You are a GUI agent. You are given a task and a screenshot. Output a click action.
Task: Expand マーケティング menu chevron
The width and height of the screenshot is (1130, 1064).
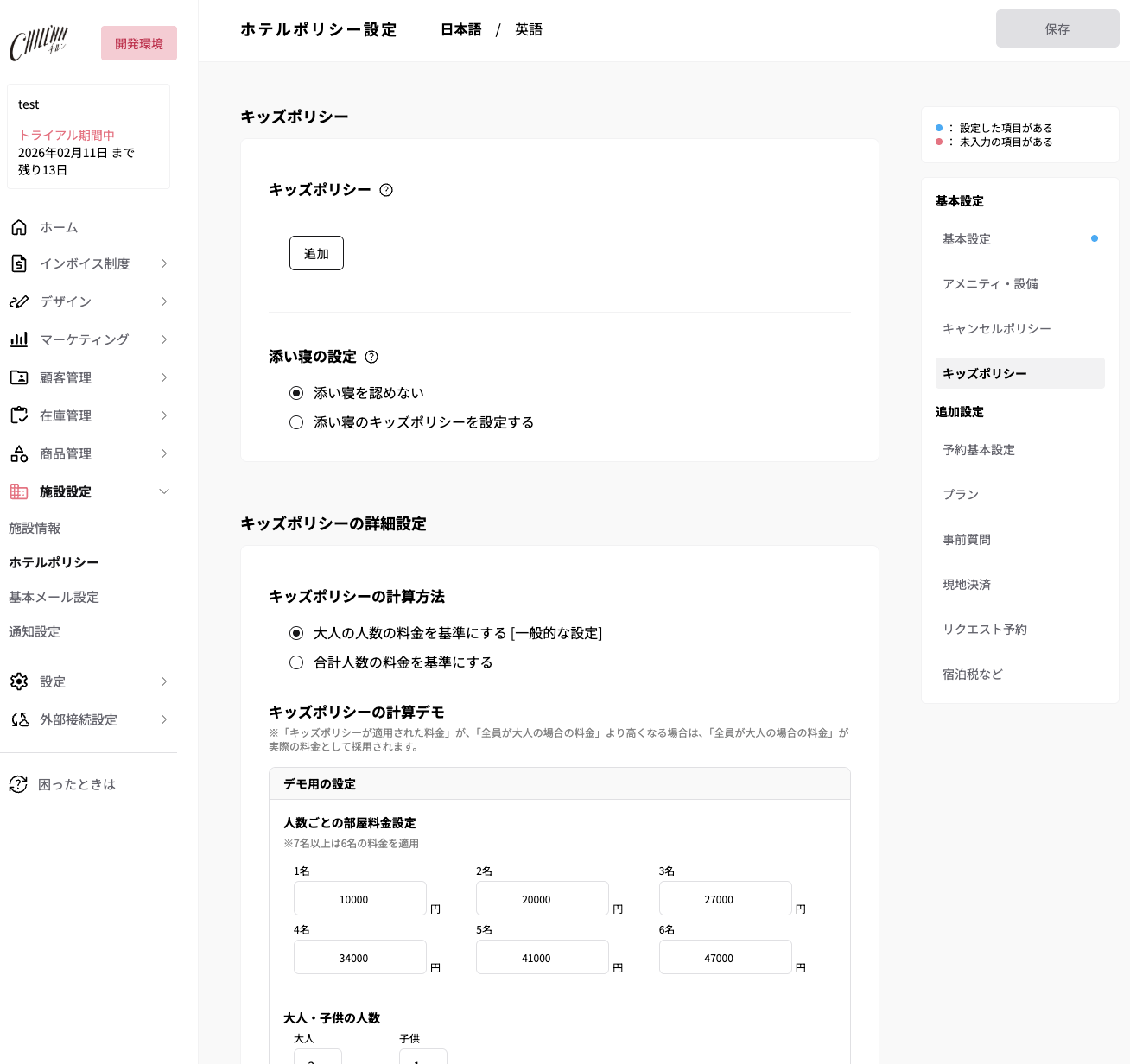point(164,339)
